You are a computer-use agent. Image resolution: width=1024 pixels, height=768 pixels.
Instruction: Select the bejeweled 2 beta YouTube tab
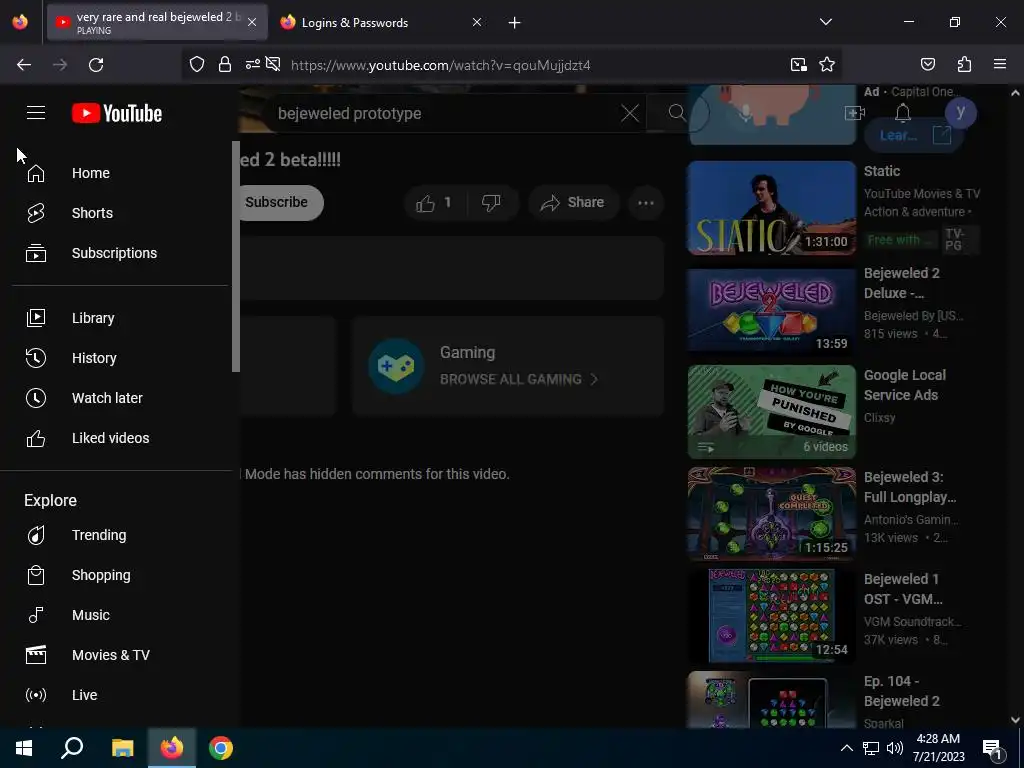[x=157, y=23]
